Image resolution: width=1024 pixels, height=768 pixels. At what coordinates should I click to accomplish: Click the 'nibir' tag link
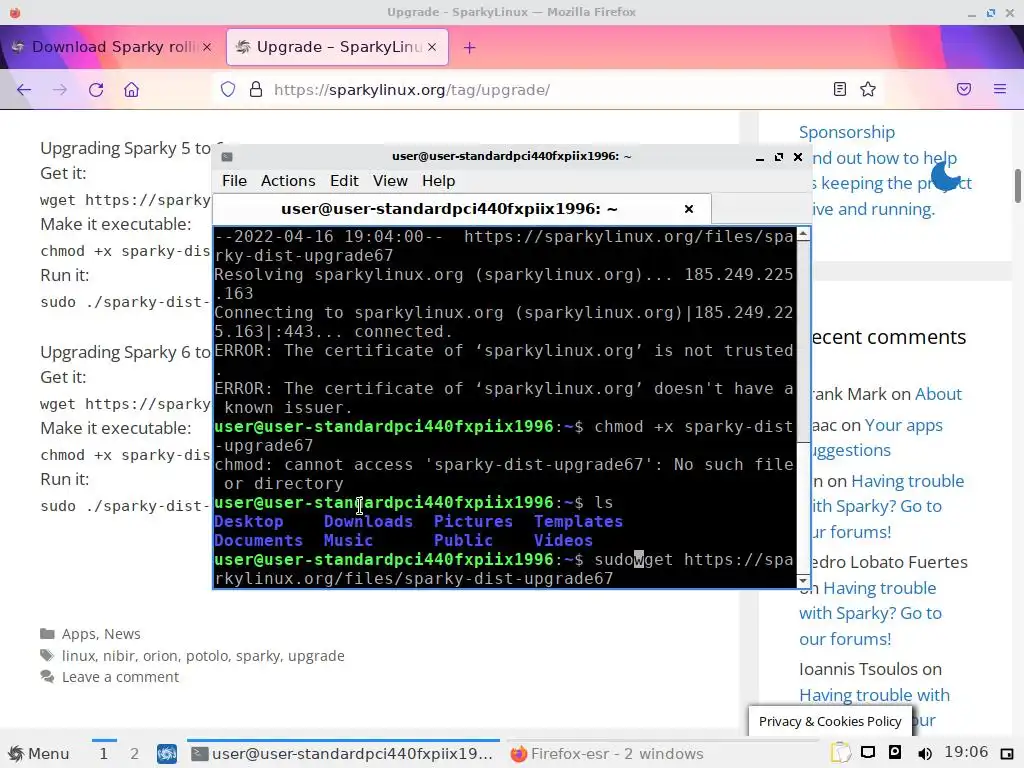[x=119, y=656]
